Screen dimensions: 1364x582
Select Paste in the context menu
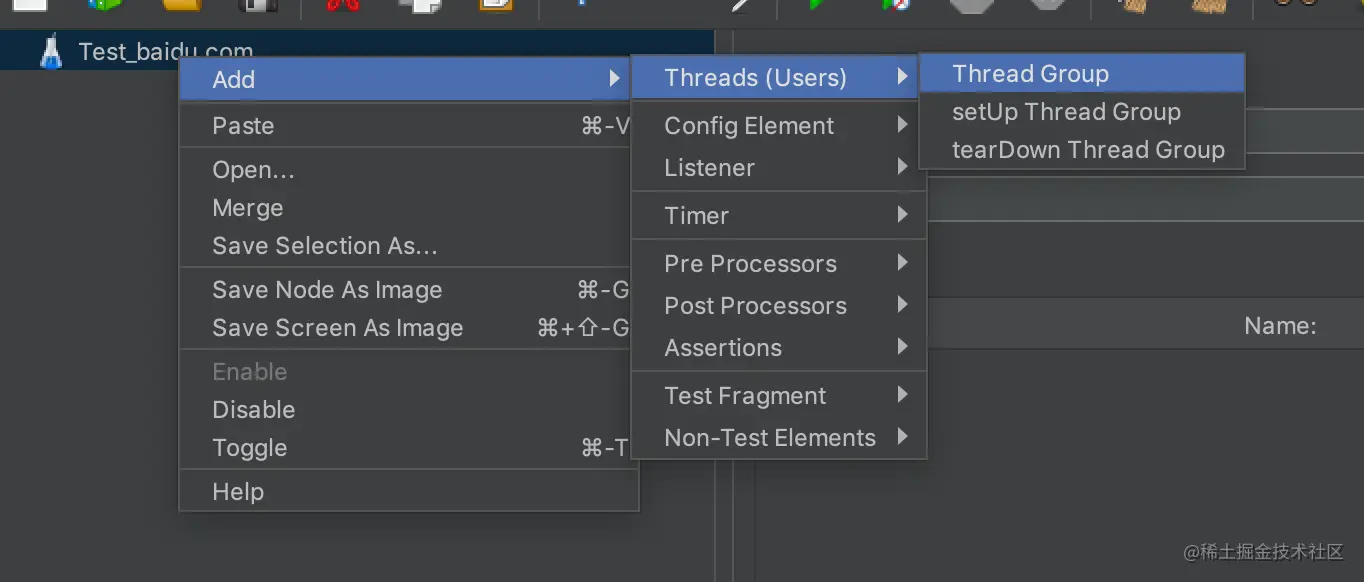click(x=243, y=126)
